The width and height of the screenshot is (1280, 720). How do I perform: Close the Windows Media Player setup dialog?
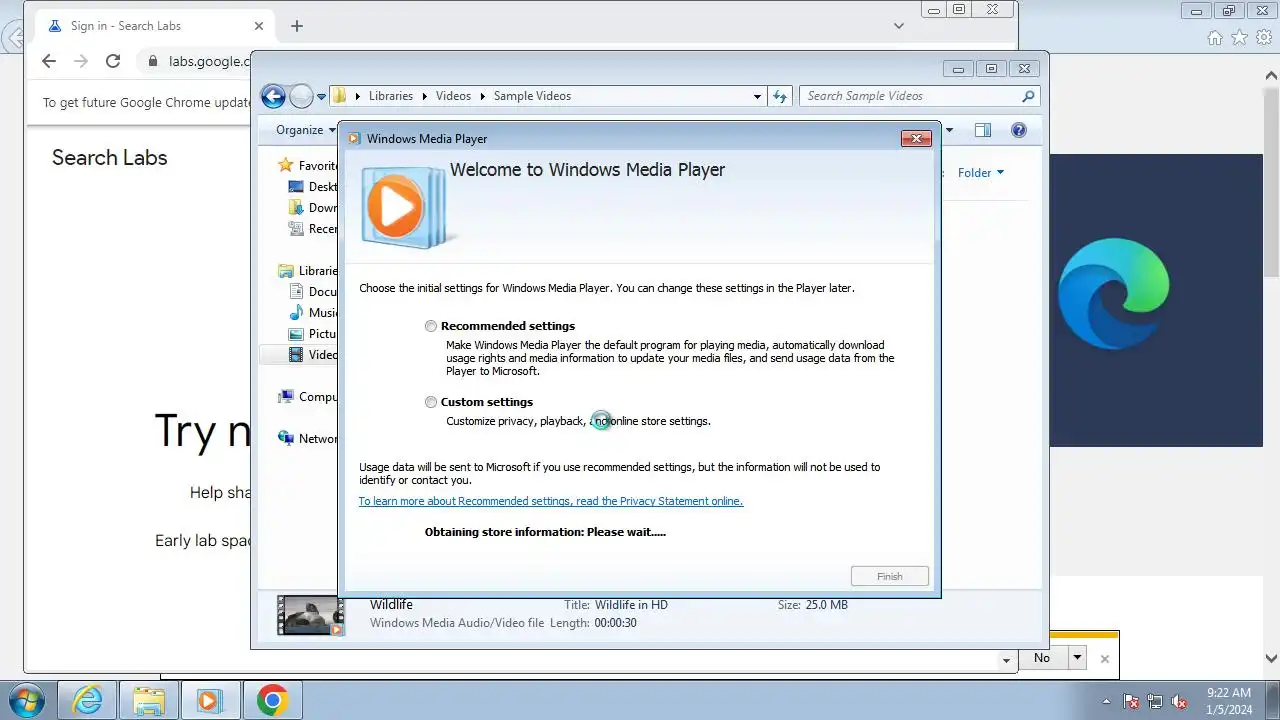pos(916,138)
